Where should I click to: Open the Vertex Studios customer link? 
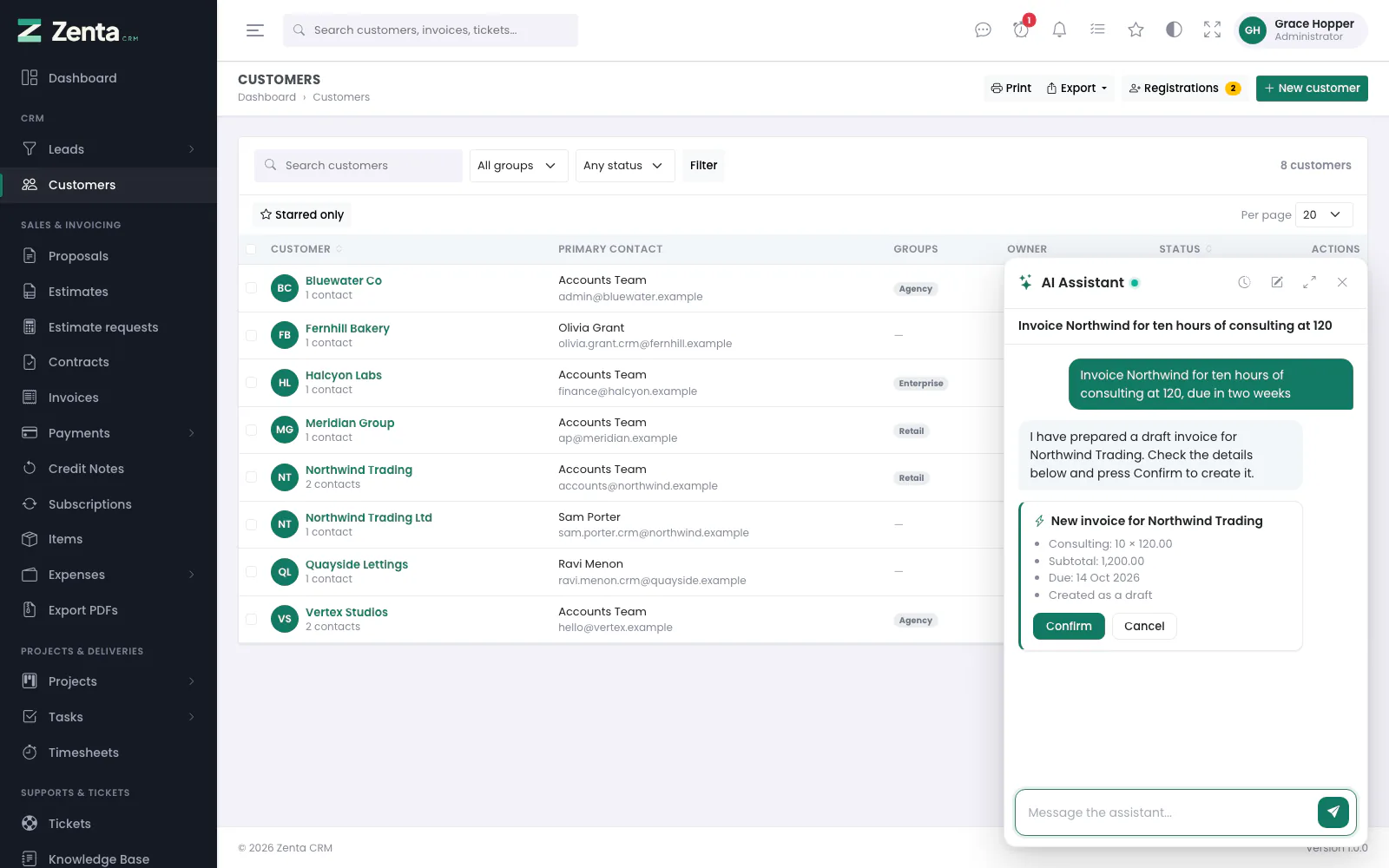346,612
